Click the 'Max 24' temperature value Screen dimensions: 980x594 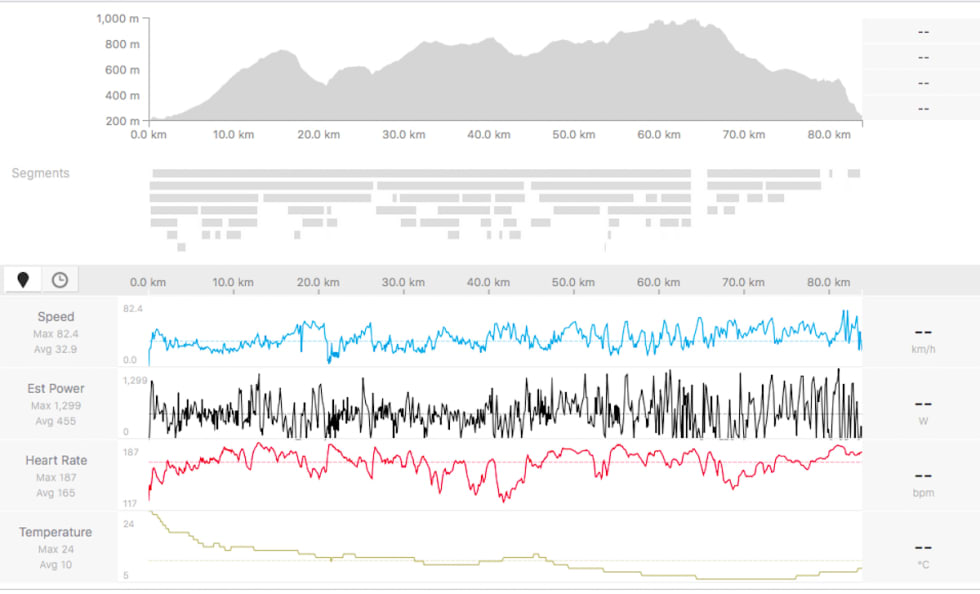pyautogui.click(x=56, y=550)
